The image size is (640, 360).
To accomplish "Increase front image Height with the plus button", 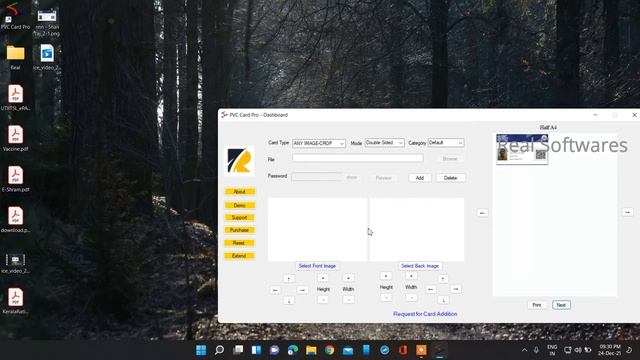I will click(323, 278).
